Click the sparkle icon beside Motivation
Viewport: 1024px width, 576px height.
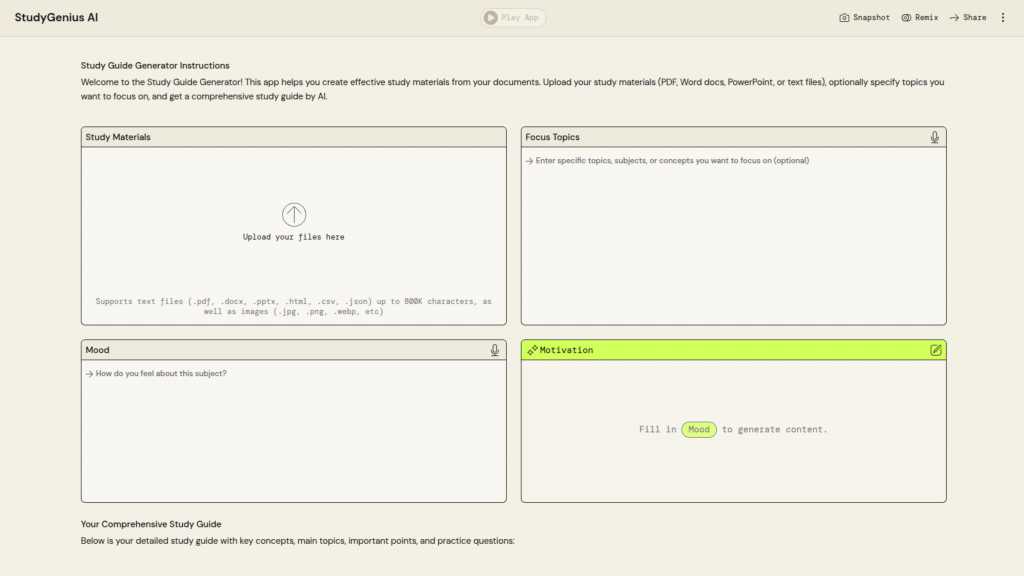[532, 350]
